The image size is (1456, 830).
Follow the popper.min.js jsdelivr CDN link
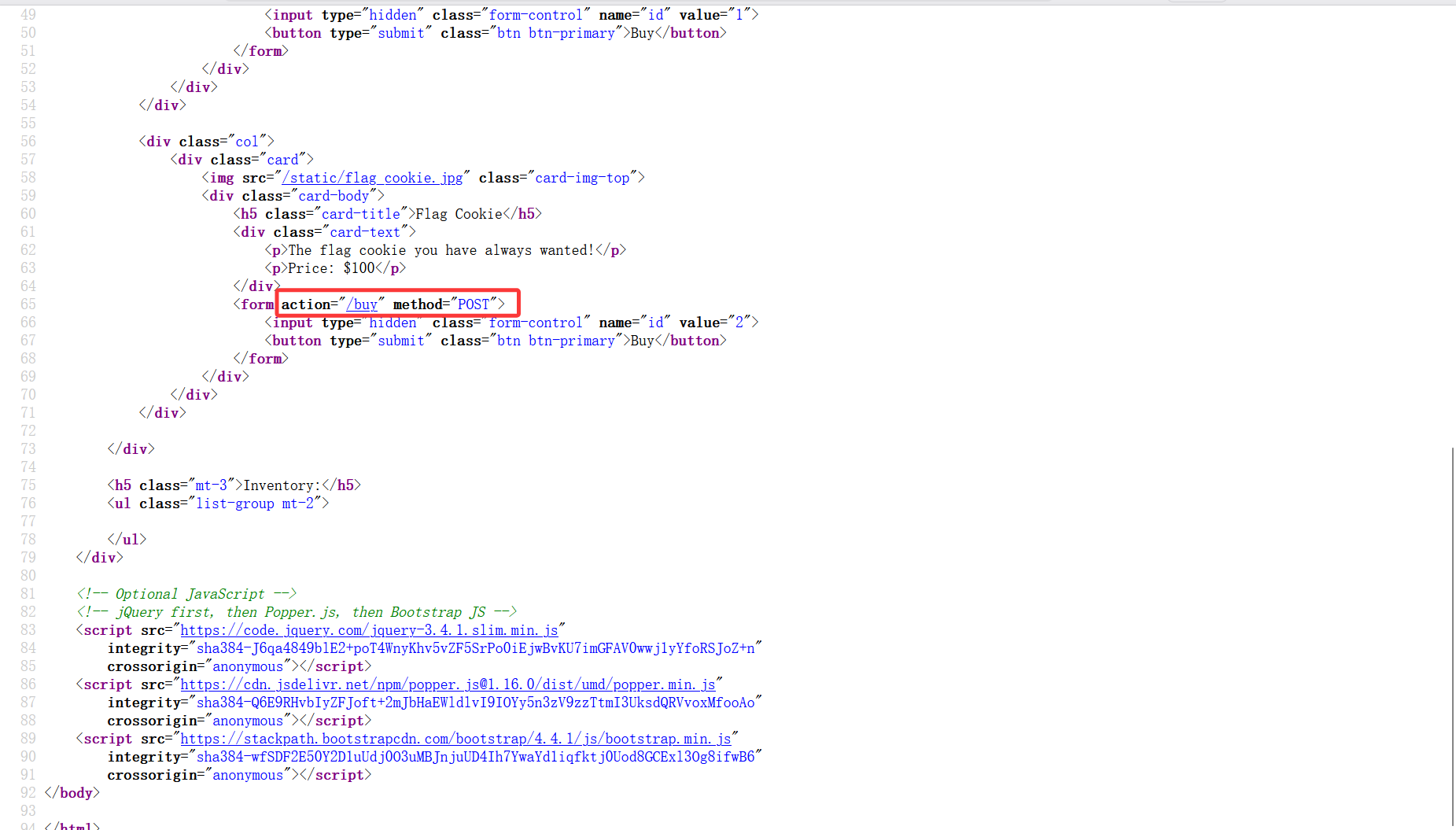[x=448, y=684]
